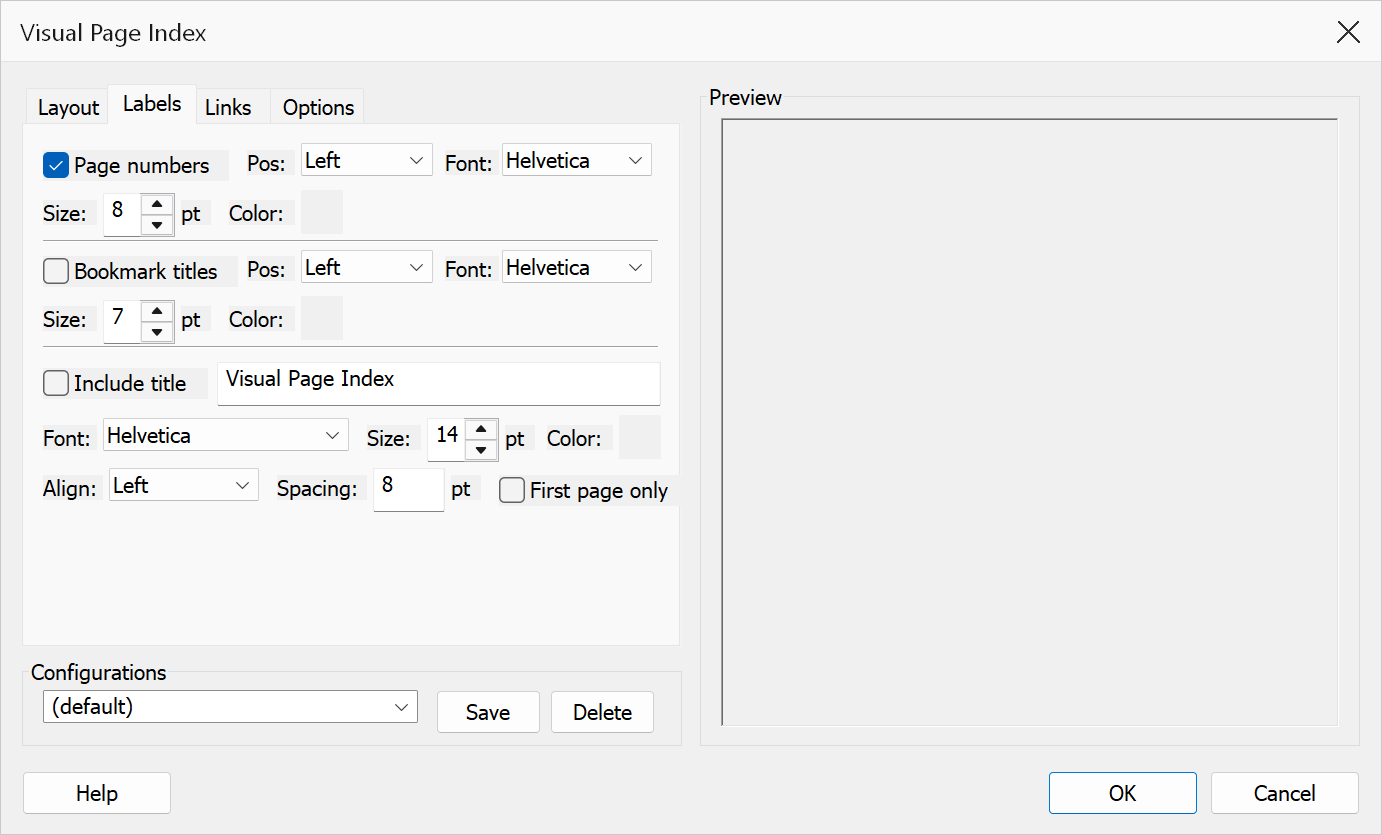Decrease page numbers size with down arrow
Screen dimensions: 1382x835
point(157,224)
